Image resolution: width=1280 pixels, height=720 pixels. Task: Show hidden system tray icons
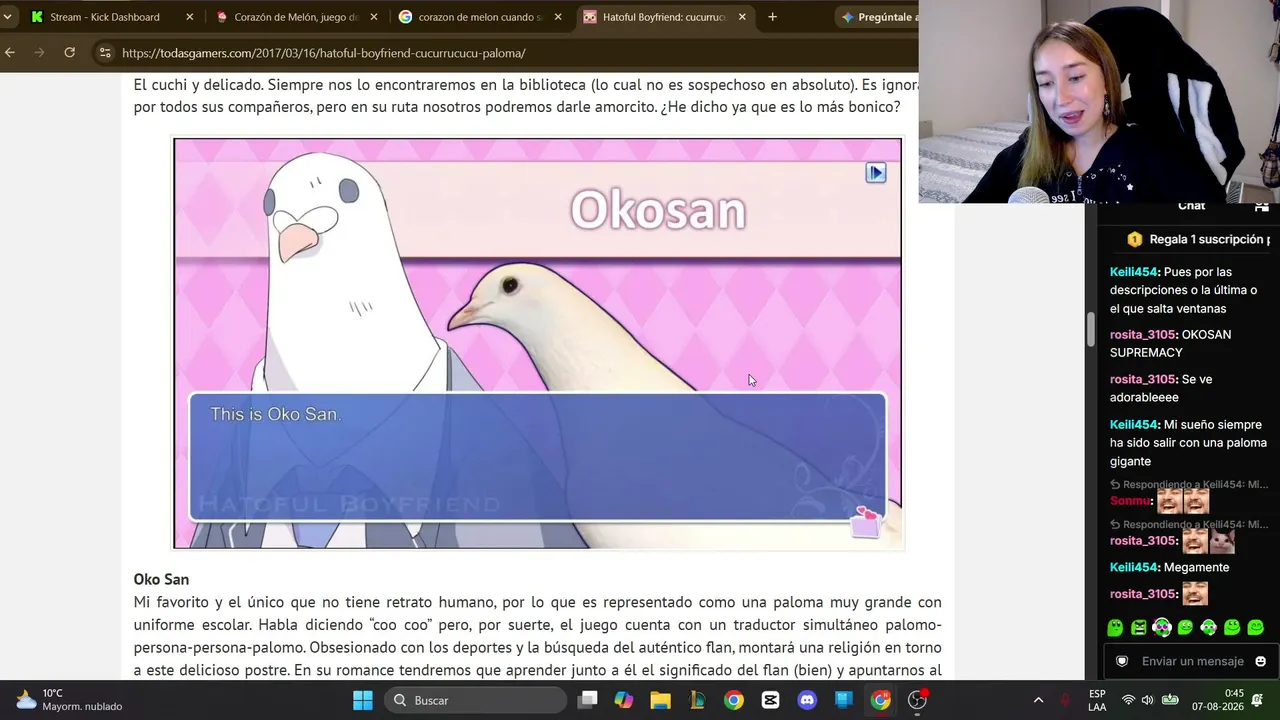click(x=1038, y=700)
